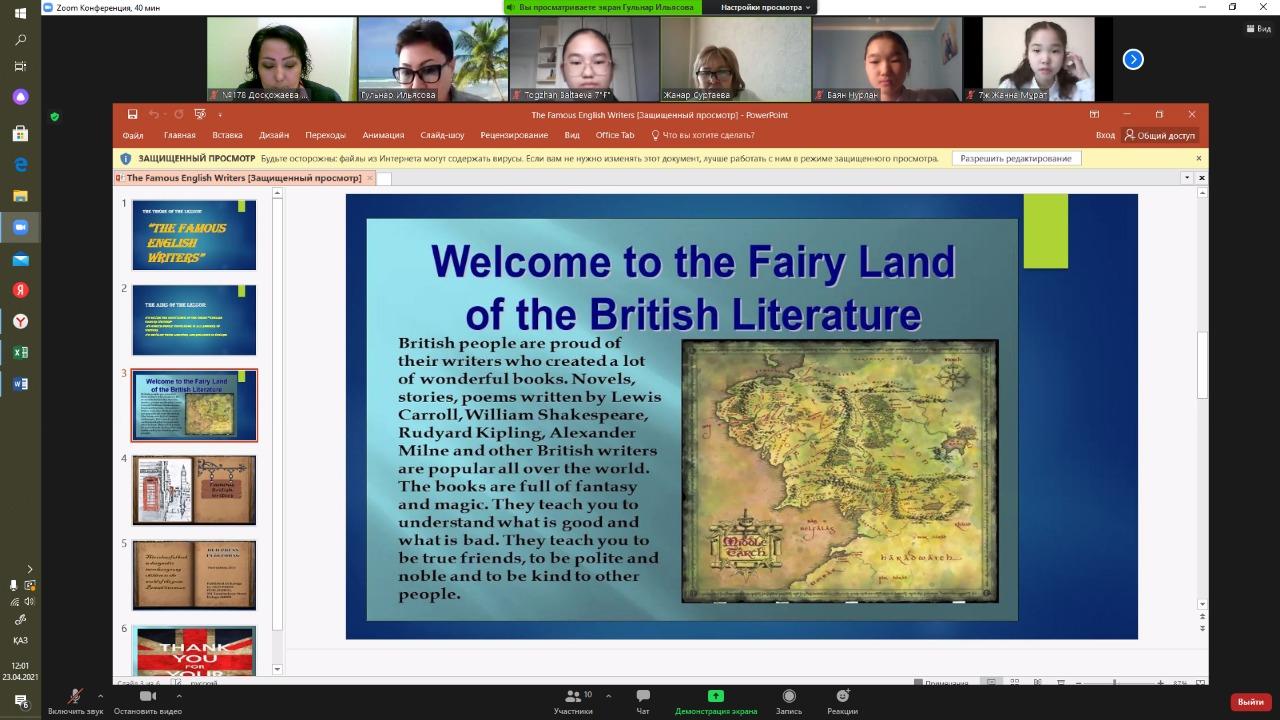Click the green screen share icon
The height and width of the screenshot is (720, 1280).
(715, 696)
